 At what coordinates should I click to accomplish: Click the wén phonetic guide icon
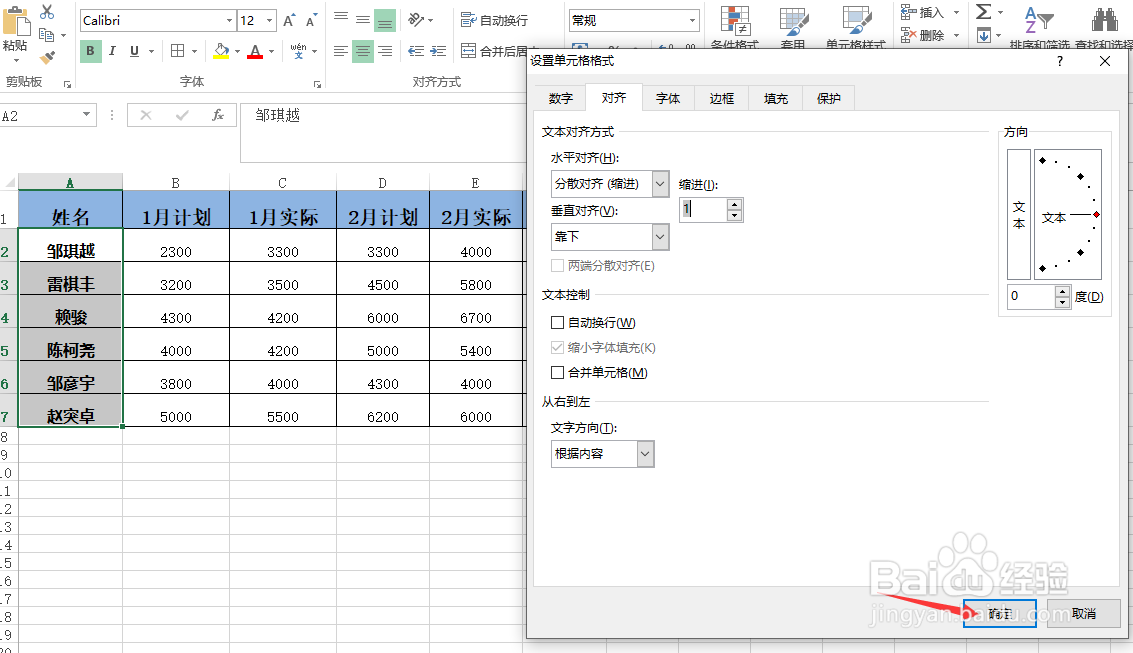pyautogui.click(x=298, y=51)
